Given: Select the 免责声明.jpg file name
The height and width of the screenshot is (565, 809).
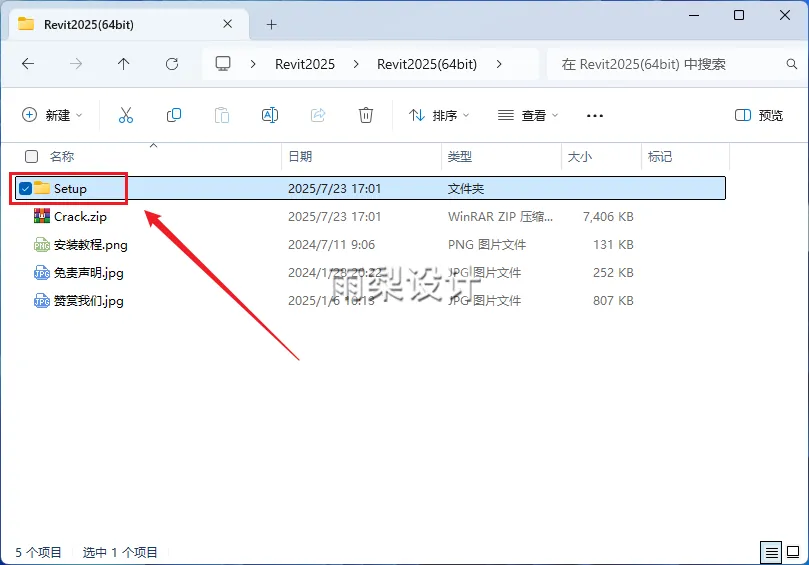Looking at the screenshot, I should click(x=89, y=272).
